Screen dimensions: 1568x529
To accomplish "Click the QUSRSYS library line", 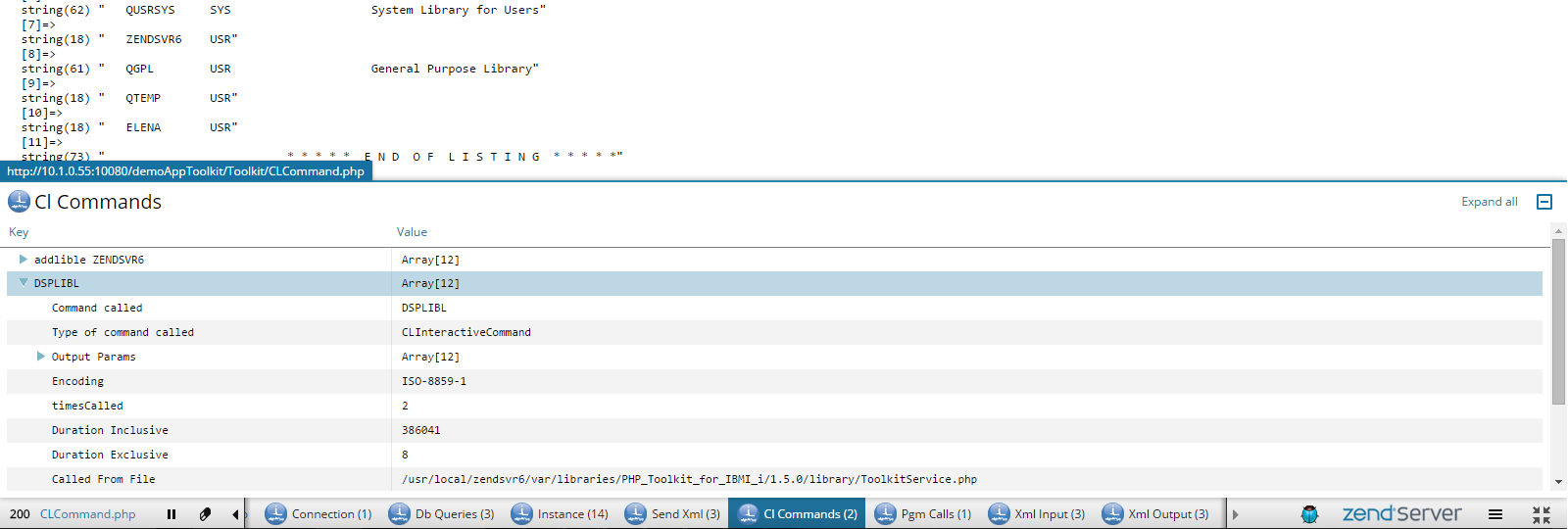I will (283, 10).
